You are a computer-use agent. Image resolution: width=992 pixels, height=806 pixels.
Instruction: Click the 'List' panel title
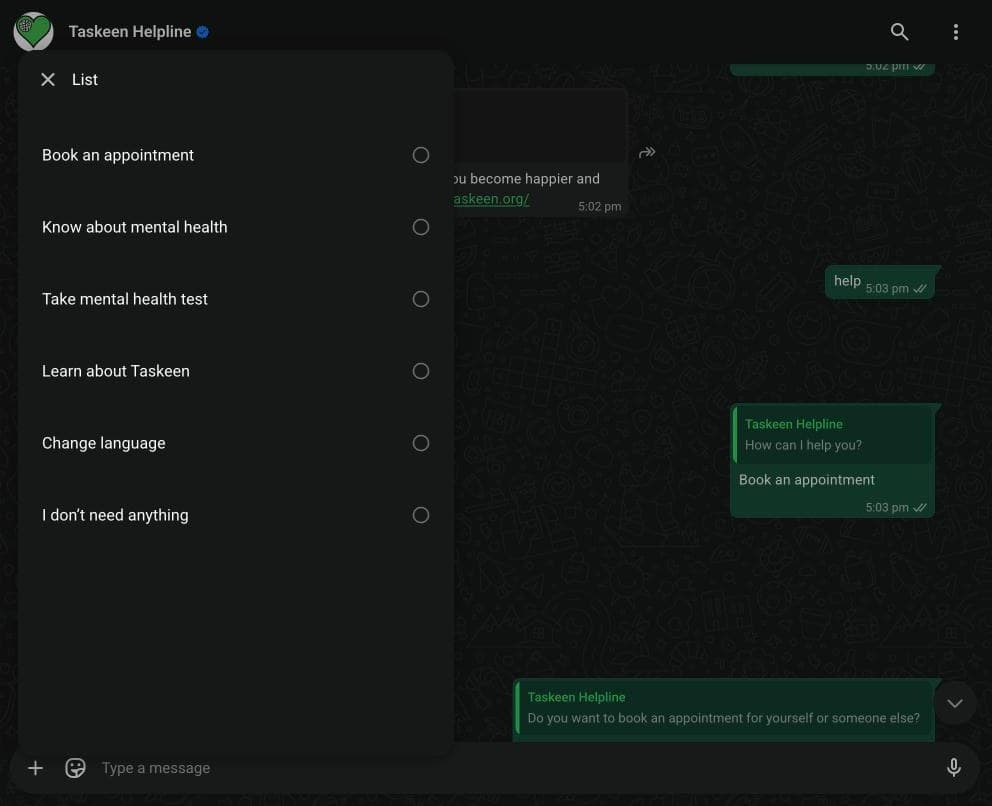point(85,80)
